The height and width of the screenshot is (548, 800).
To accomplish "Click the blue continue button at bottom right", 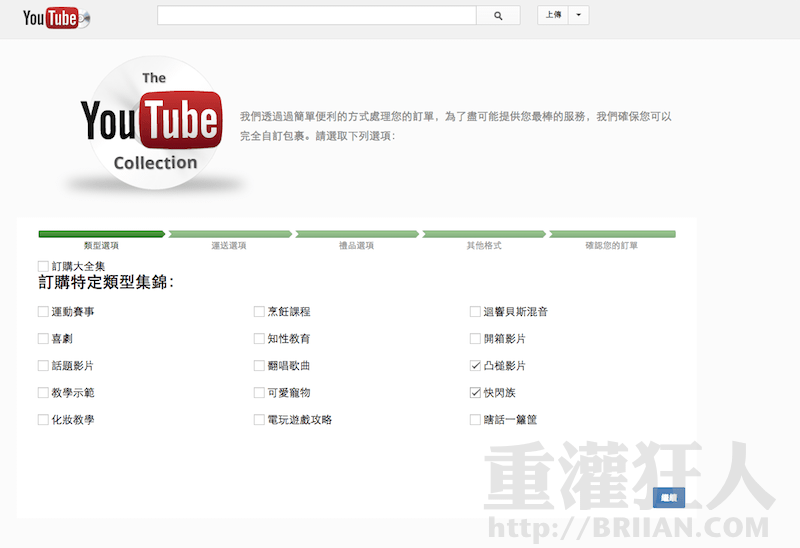I will (x=668, y=497).
